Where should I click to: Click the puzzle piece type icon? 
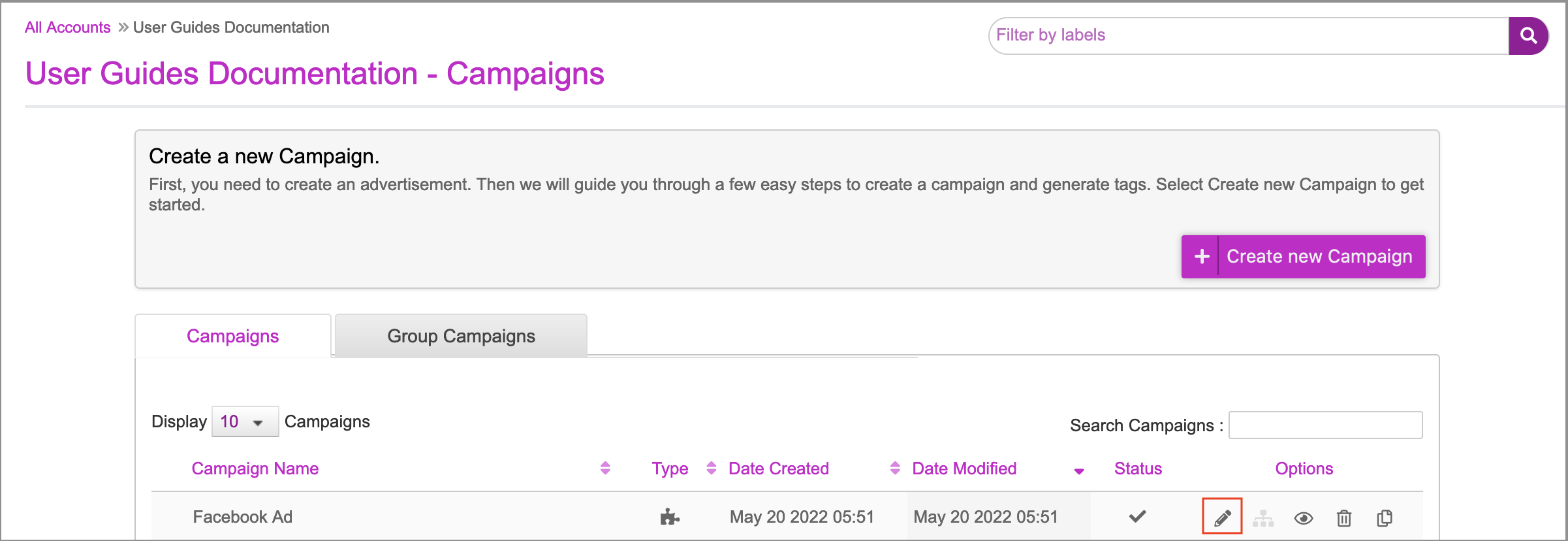click(670, 517)
